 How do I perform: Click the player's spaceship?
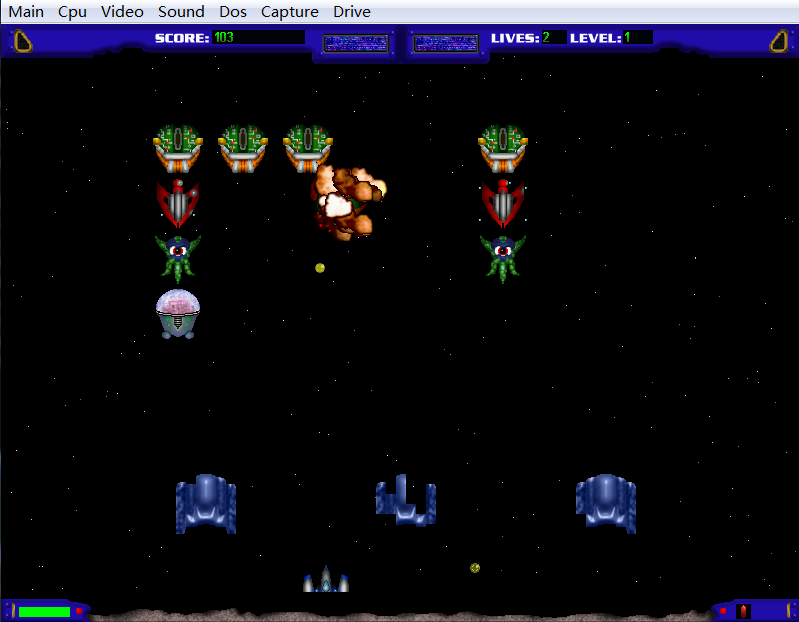[x=326, y=579]
